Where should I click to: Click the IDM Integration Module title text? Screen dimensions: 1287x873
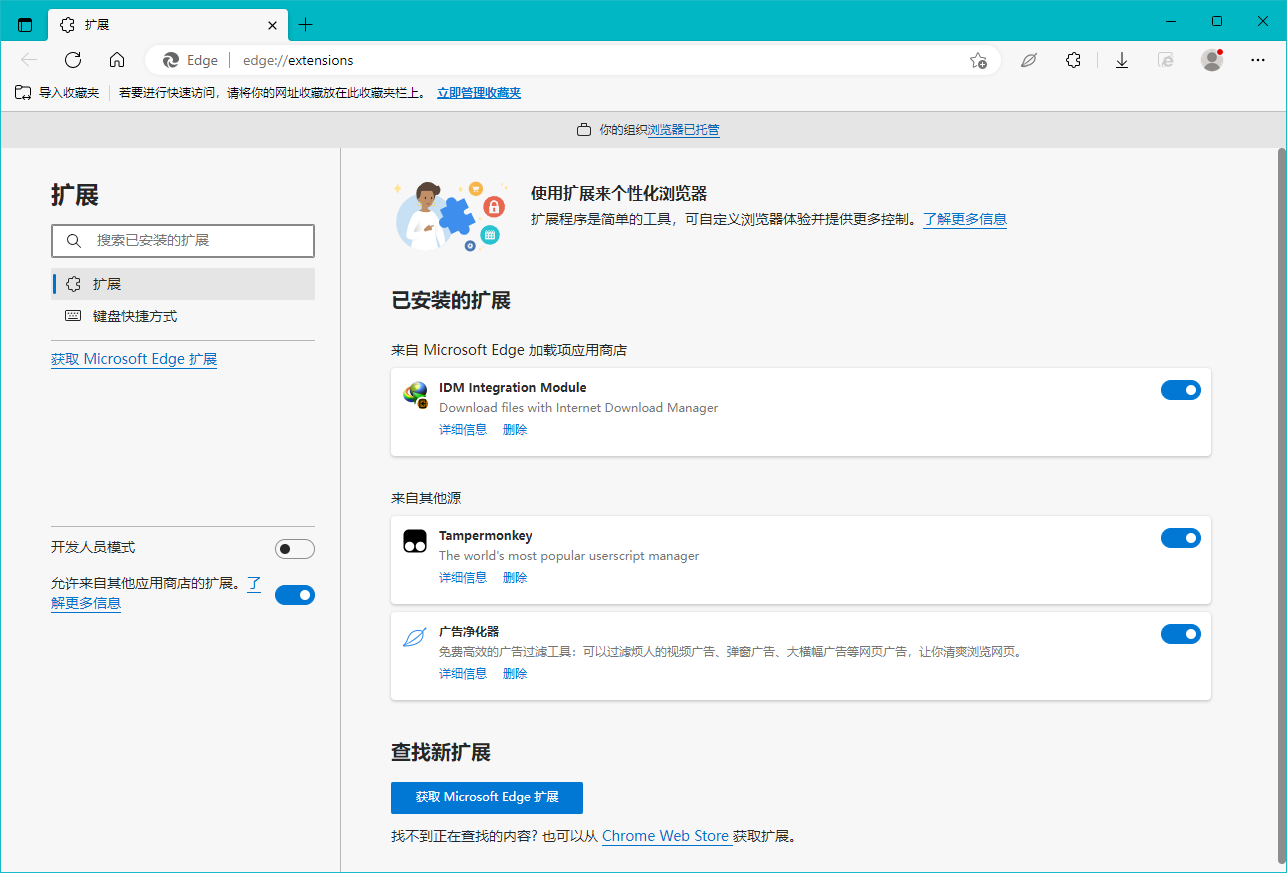coord(513,388)
